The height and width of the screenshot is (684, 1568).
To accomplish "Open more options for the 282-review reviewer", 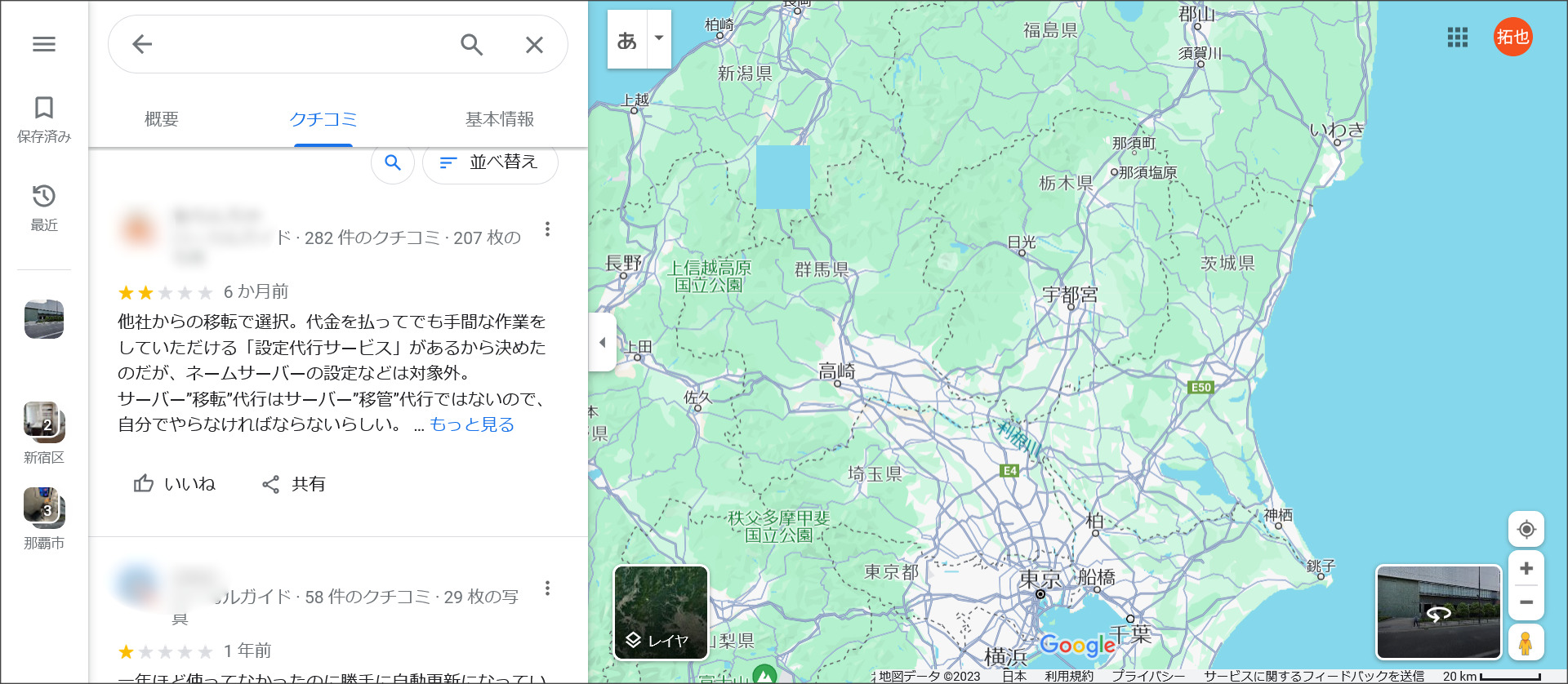I will (547, 229).
